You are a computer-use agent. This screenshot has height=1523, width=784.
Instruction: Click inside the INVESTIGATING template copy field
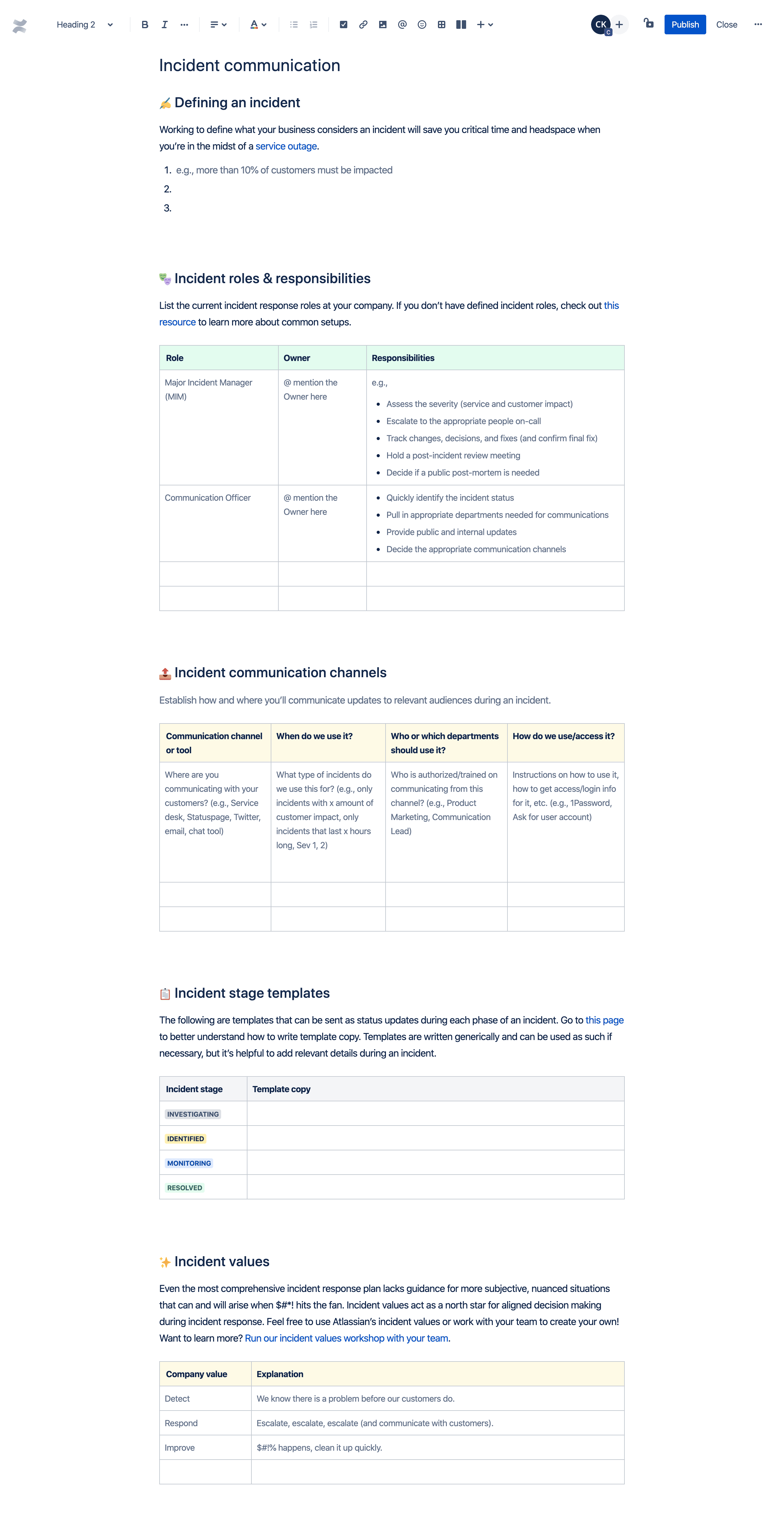(x=435, y=1113)
